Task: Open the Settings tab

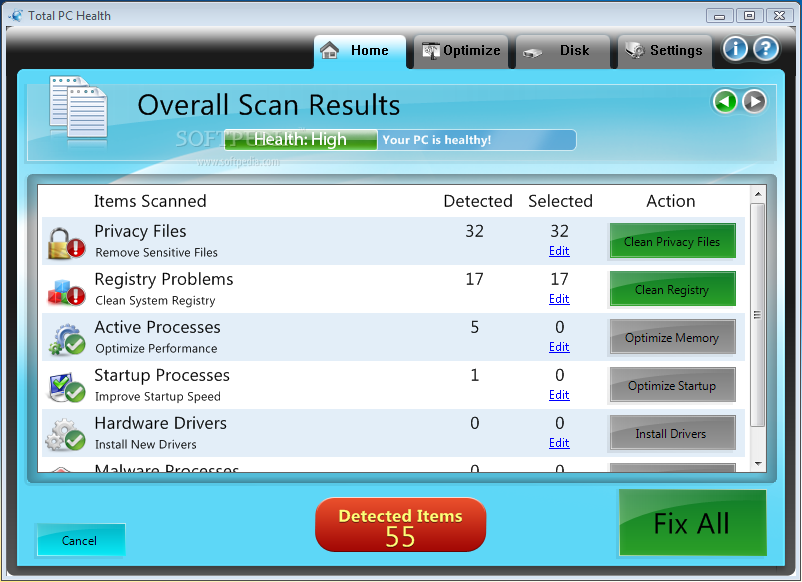Action: tap(664, 51)
